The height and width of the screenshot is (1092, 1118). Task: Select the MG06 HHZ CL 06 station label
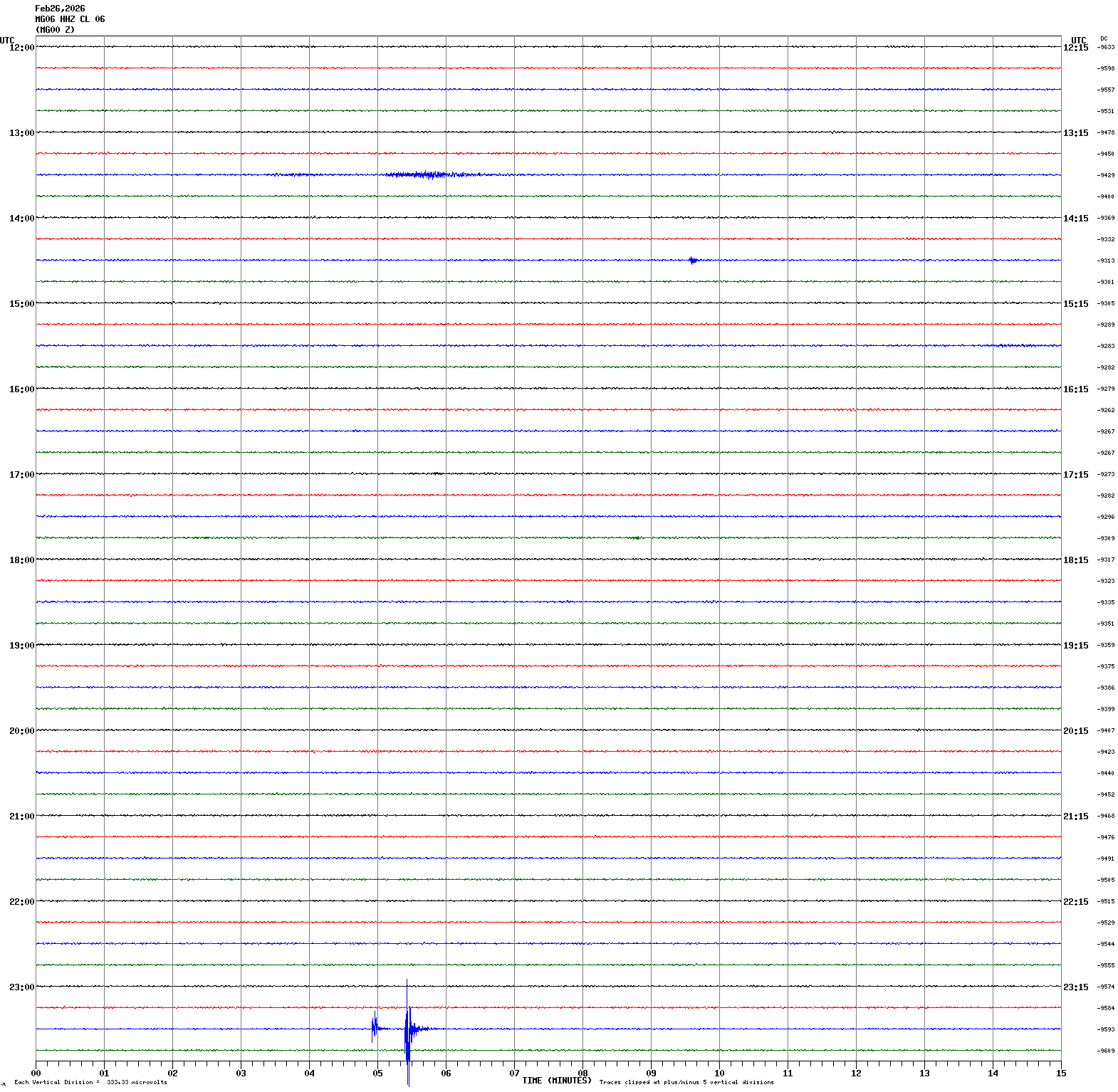click(x=70, y=19)
